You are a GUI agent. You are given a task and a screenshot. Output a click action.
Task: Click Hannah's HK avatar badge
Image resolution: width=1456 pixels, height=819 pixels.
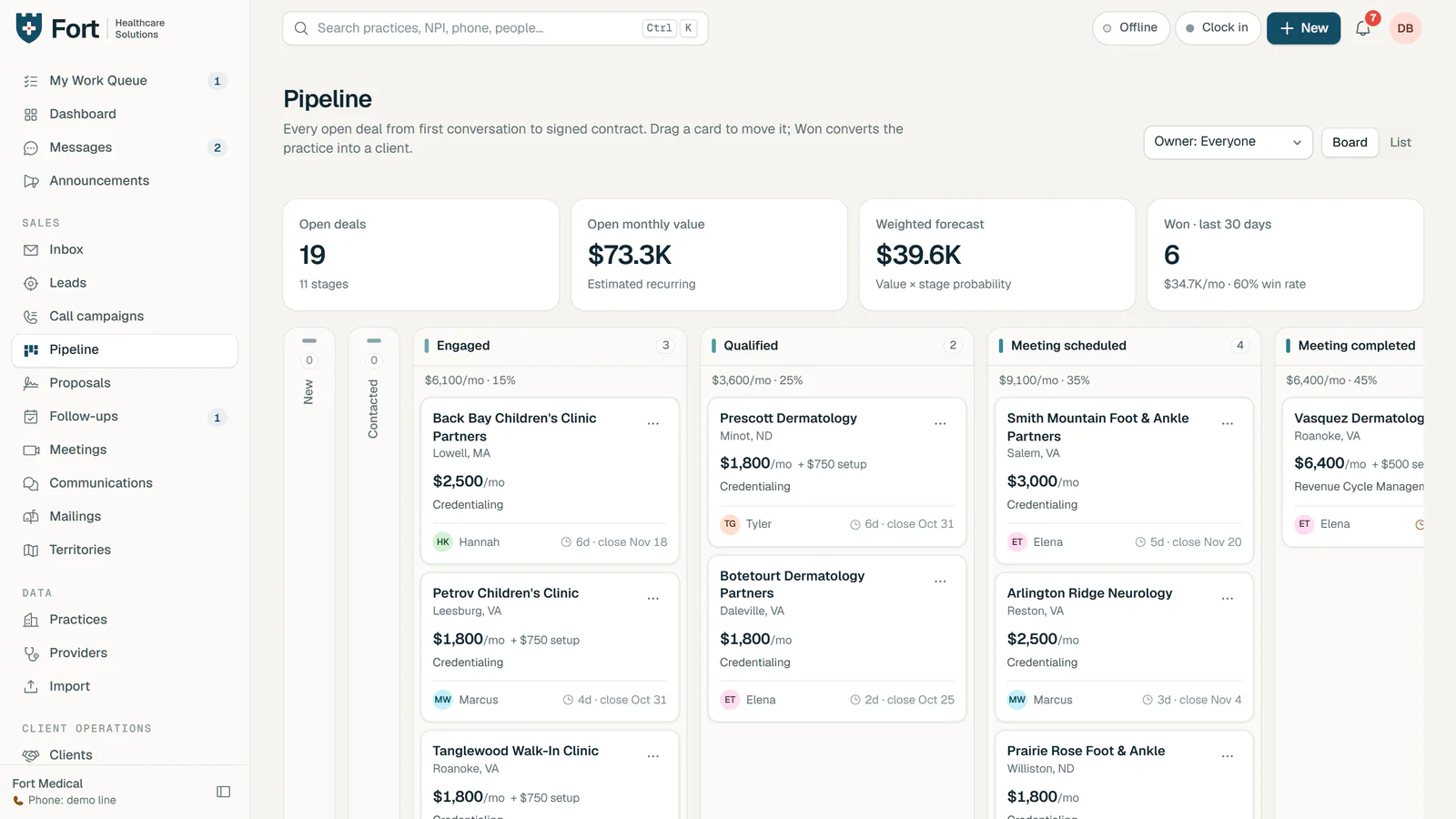pyautogui.click(x=443, y=542)
